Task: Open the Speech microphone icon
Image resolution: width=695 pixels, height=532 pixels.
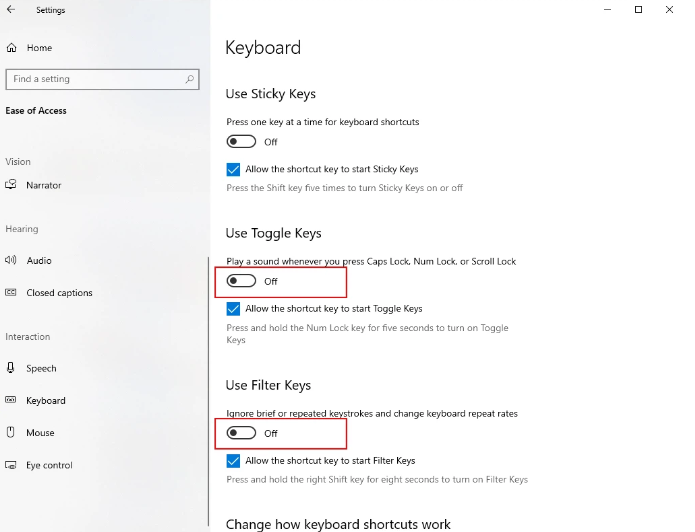Action: point(11,368)
